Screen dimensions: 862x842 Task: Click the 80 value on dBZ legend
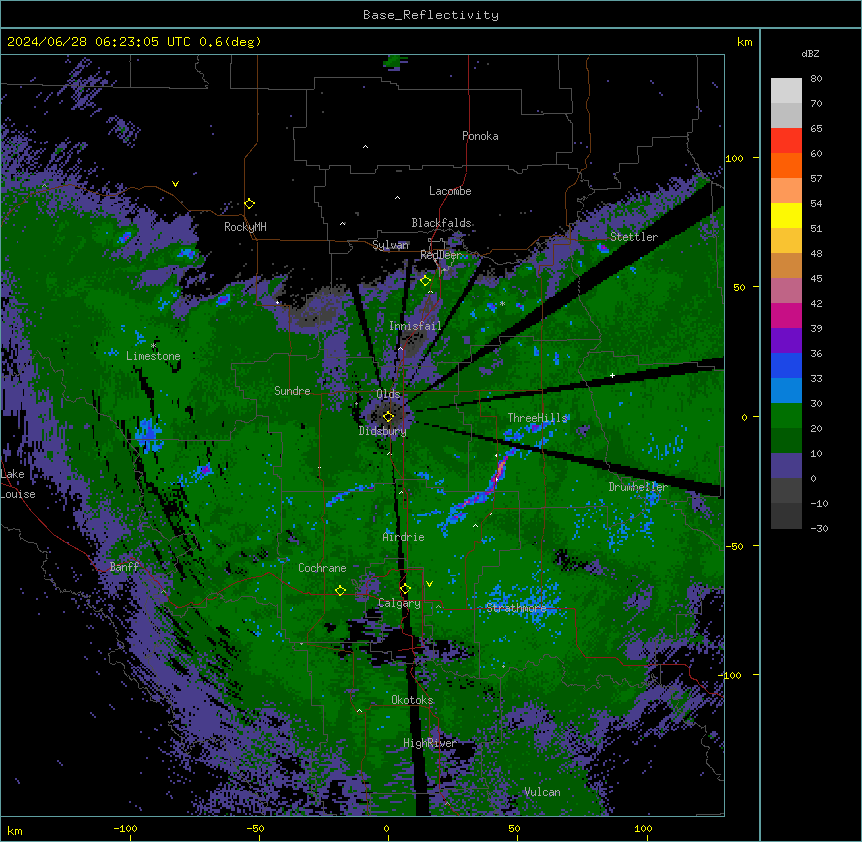pos(816,79)
